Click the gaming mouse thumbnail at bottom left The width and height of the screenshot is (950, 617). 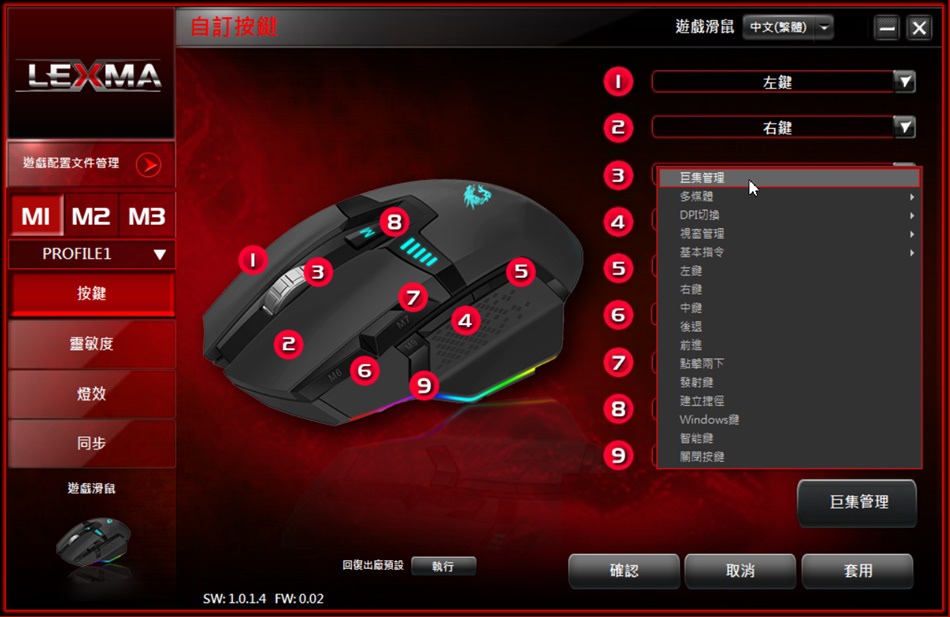(x=92, y=541)
